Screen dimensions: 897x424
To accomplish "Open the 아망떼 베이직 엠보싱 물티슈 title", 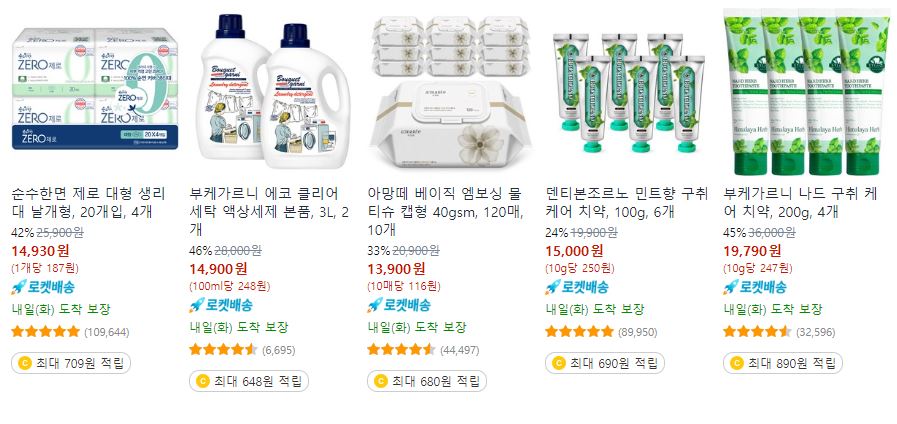I will (444, 212).
